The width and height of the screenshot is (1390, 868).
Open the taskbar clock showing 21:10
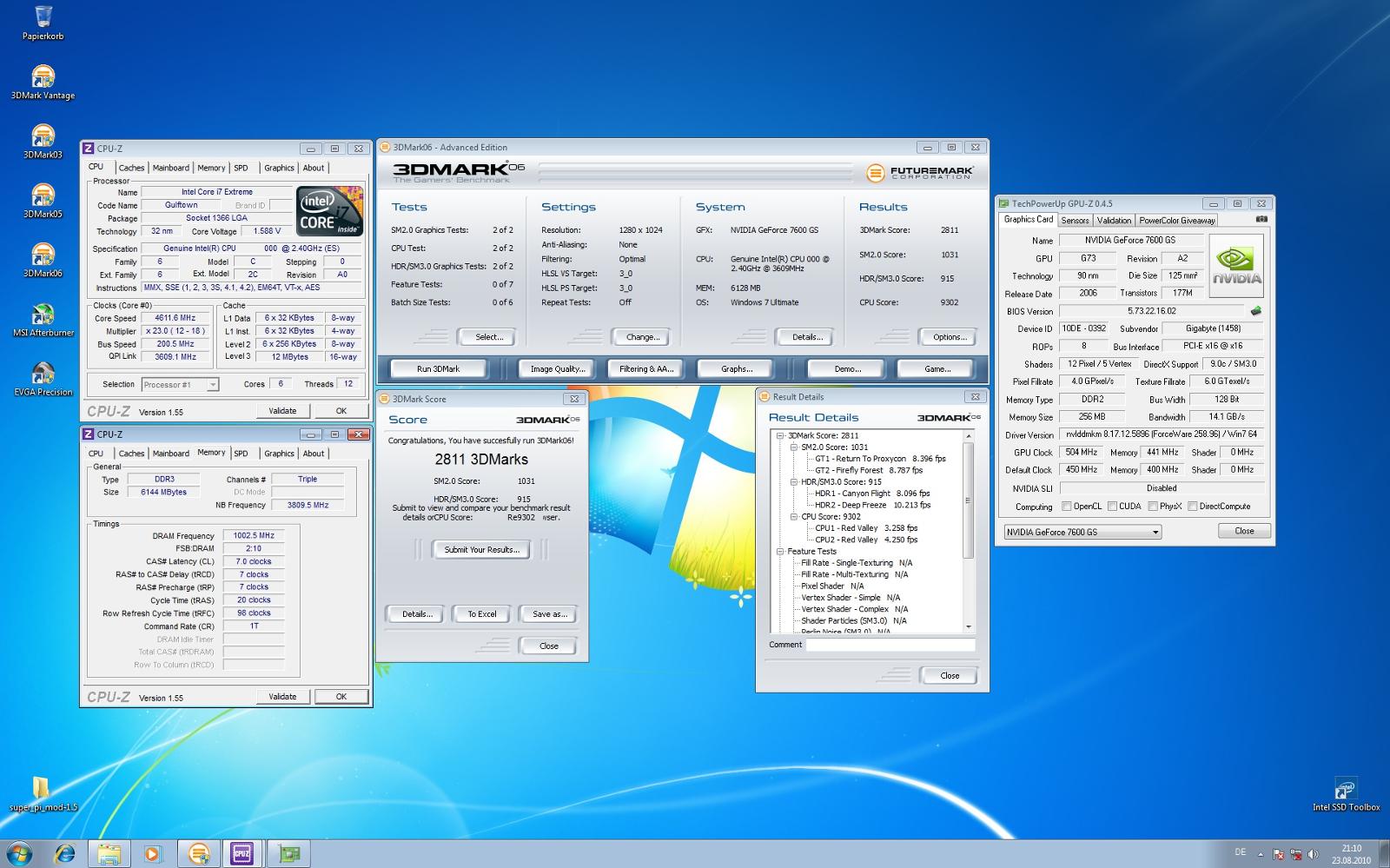click(1351, 854)
